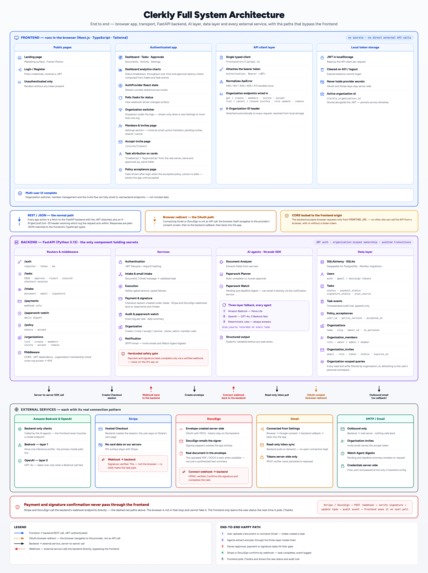Screen dimensions: 428x573
Task: Click the Dashboard analytics charts icon
Action: point(120,70)
